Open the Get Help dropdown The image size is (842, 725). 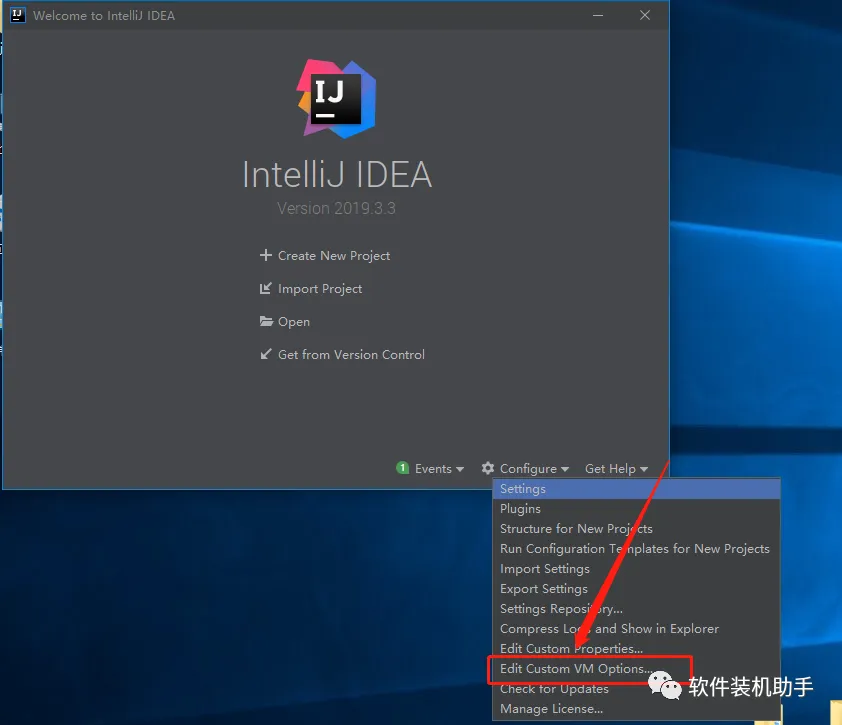point(616,469)
